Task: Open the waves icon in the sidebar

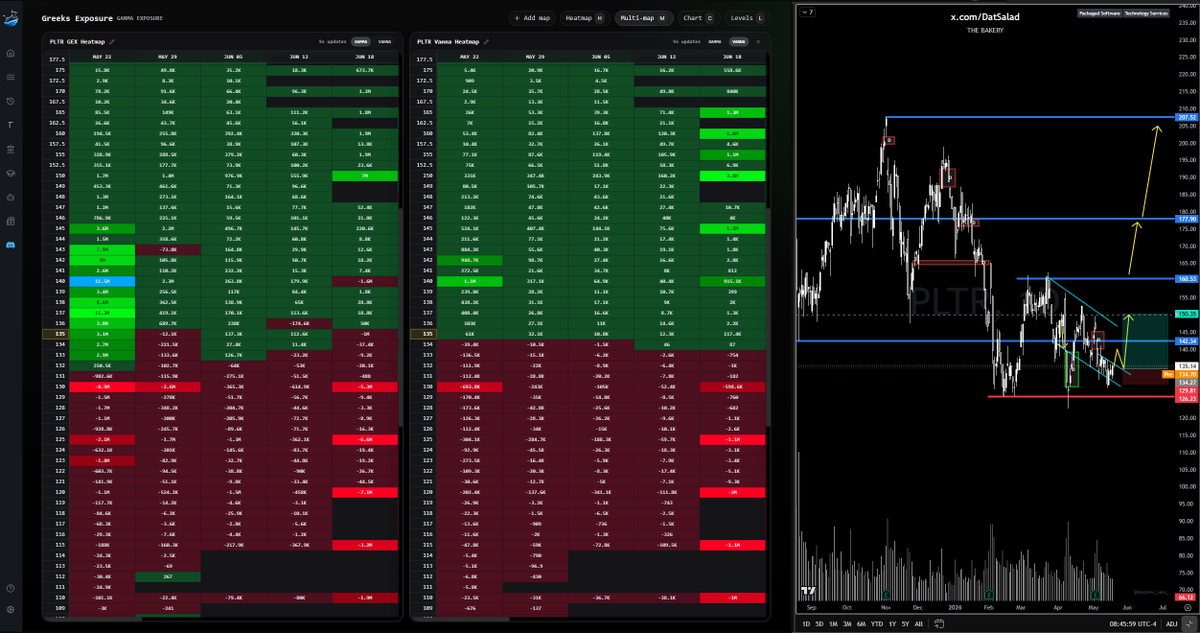Action: pos(9,78)
